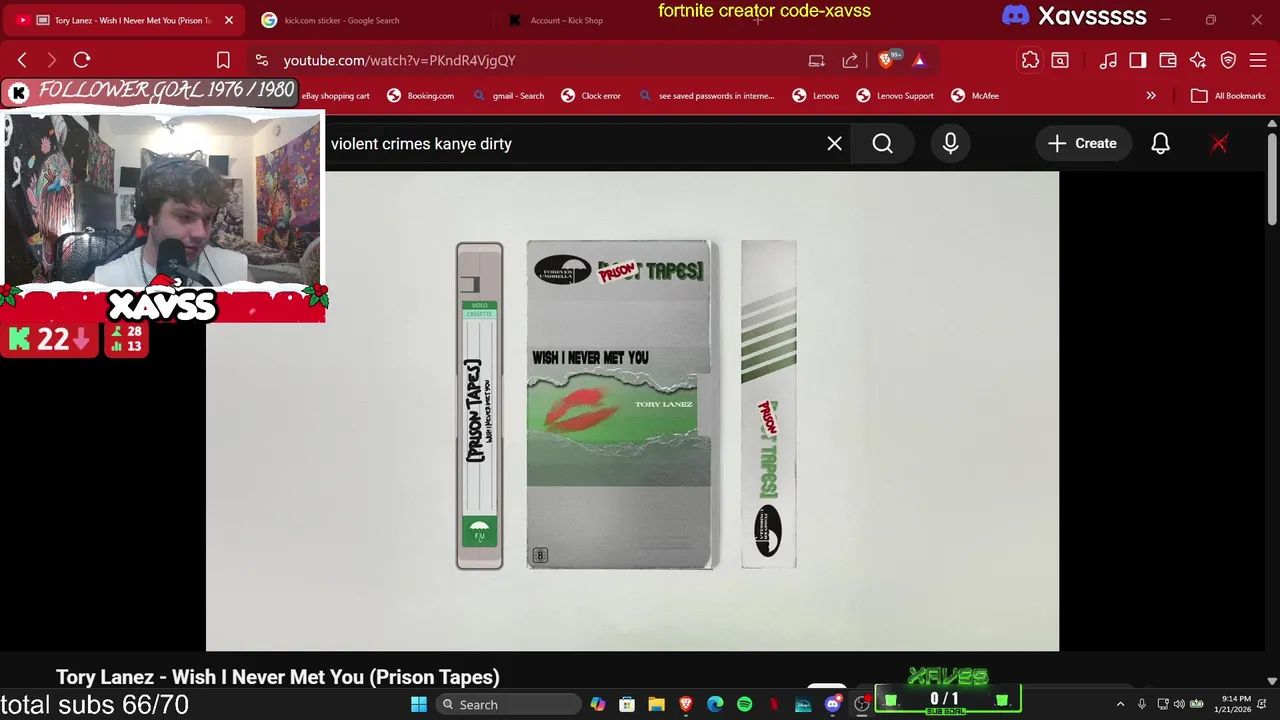Screen dimensions: 1280x720
Task: Open Brave browser taskbar icon
Action: (685, 704)
